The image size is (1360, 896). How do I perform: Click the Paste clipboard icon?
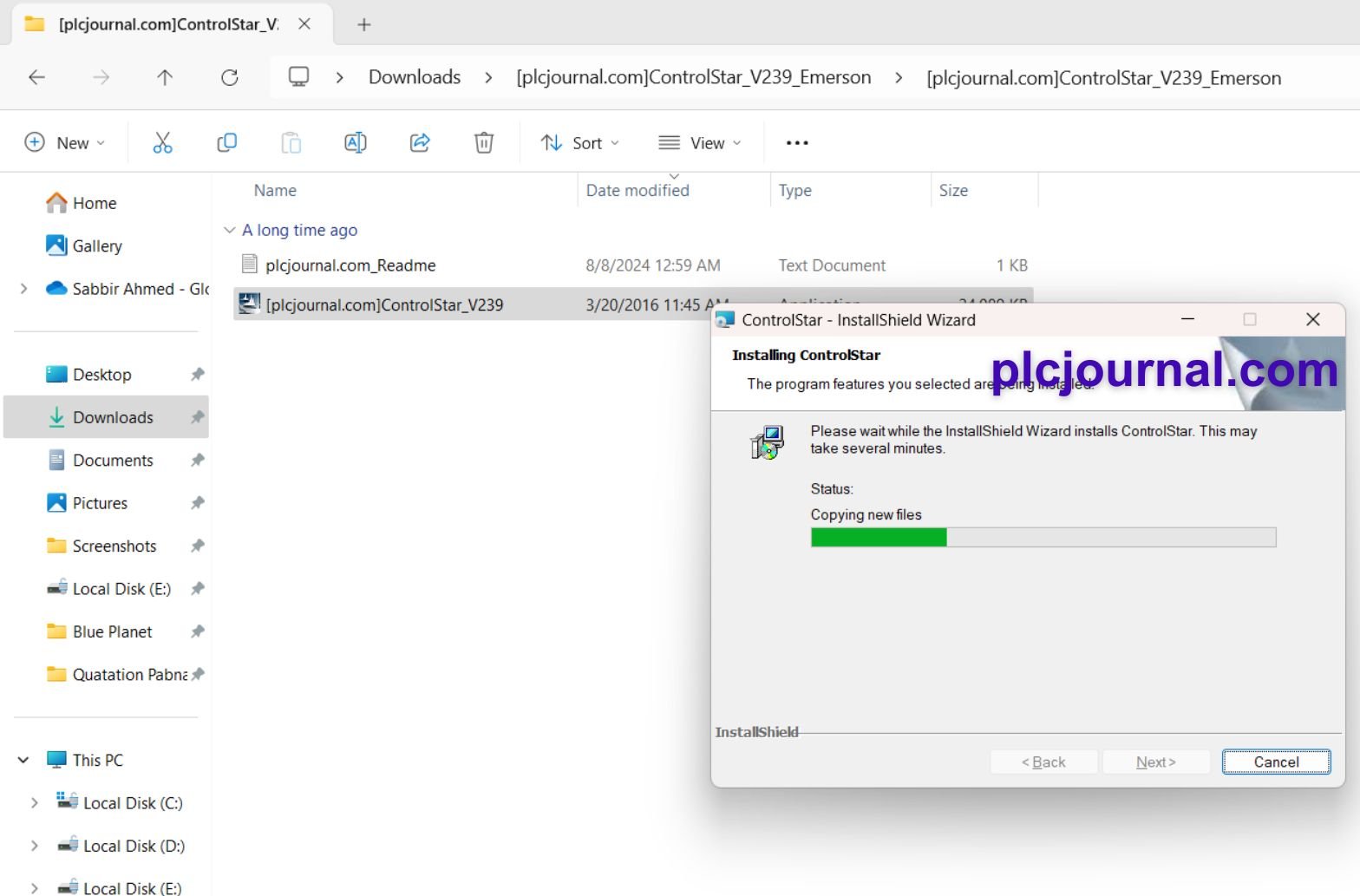pos(291,143)
